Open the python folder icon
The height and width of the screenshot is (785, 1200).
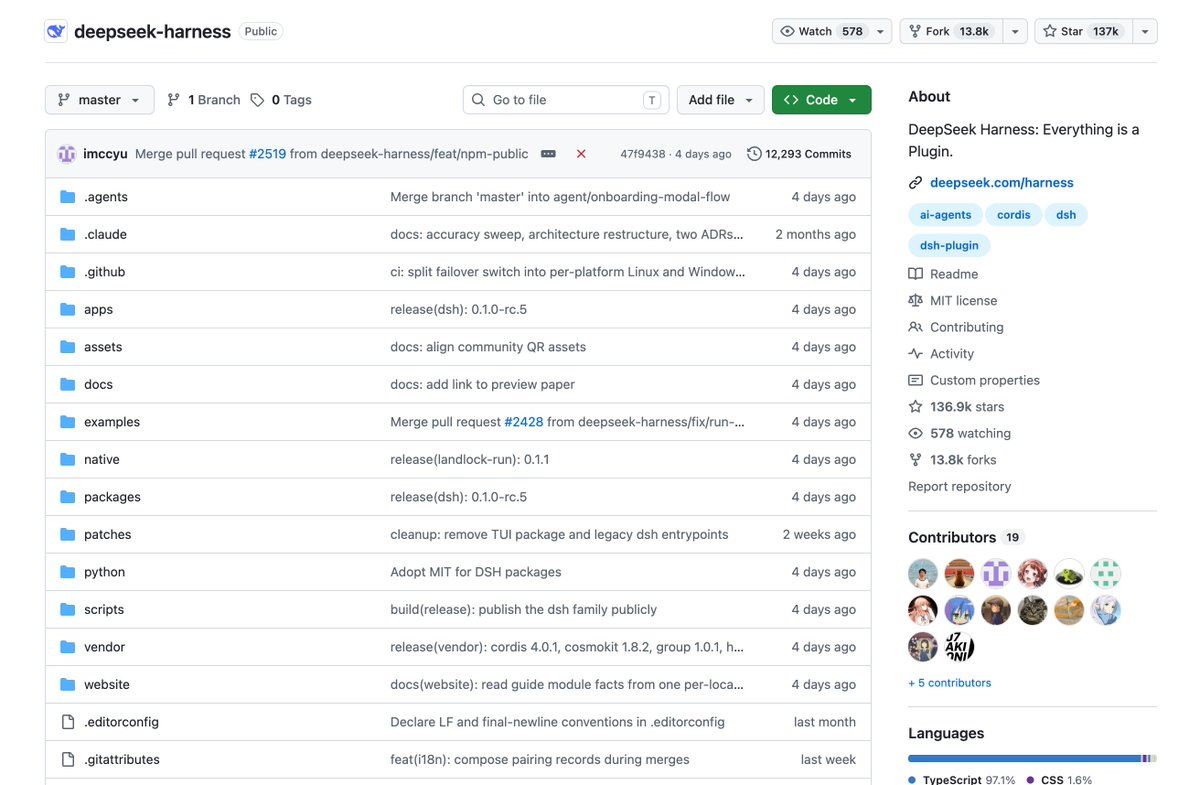pos(68,572)
